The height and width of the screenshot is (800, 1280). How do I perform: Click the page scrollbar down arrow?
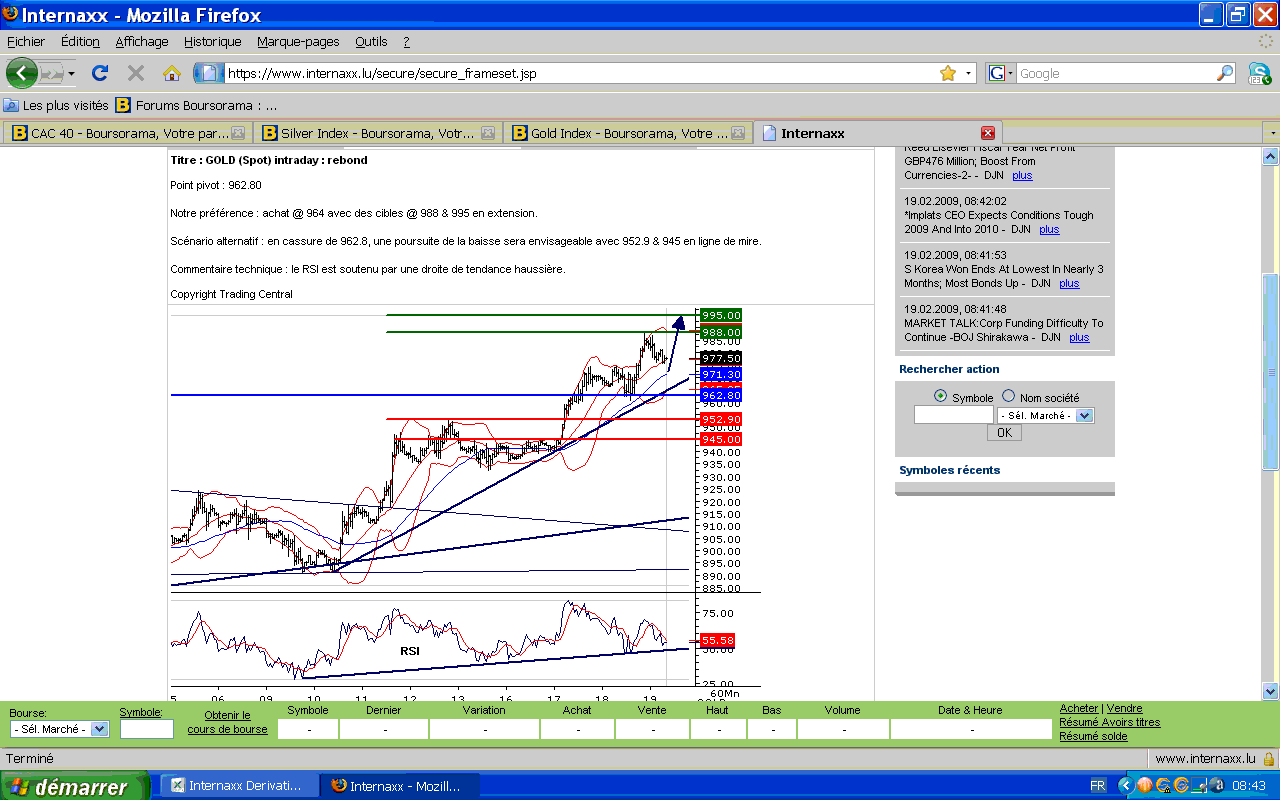coord(1270,691)
